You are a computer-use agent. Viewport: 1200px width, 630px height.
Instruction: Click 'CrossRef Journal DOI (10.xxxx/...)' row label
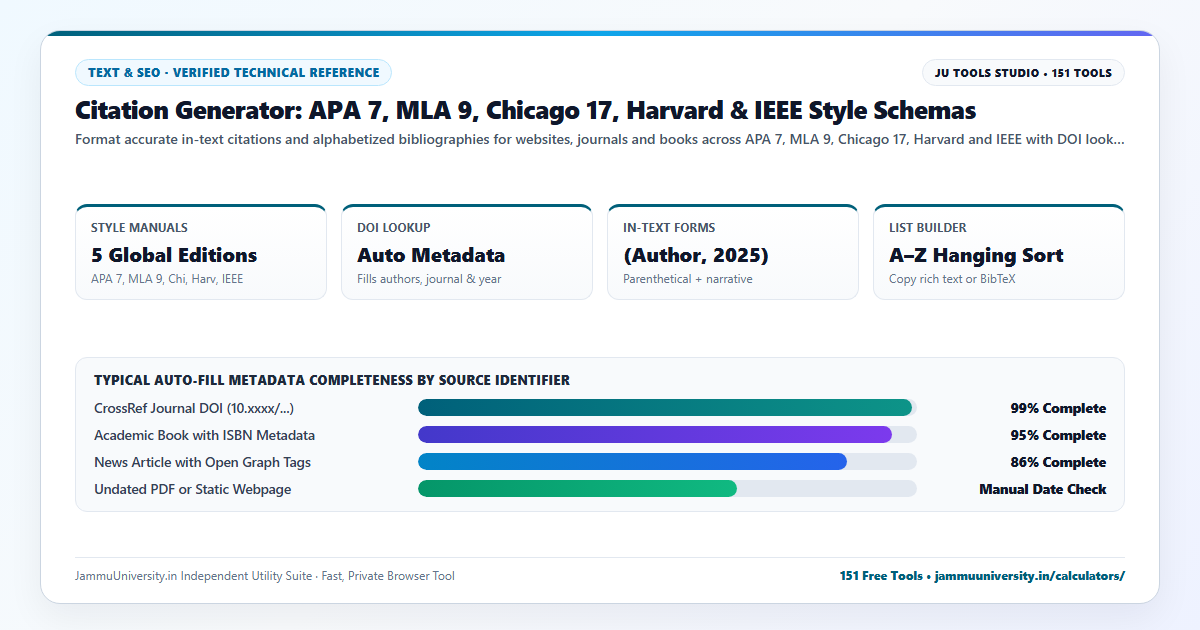pyautogui.click(x=194, y=408)
